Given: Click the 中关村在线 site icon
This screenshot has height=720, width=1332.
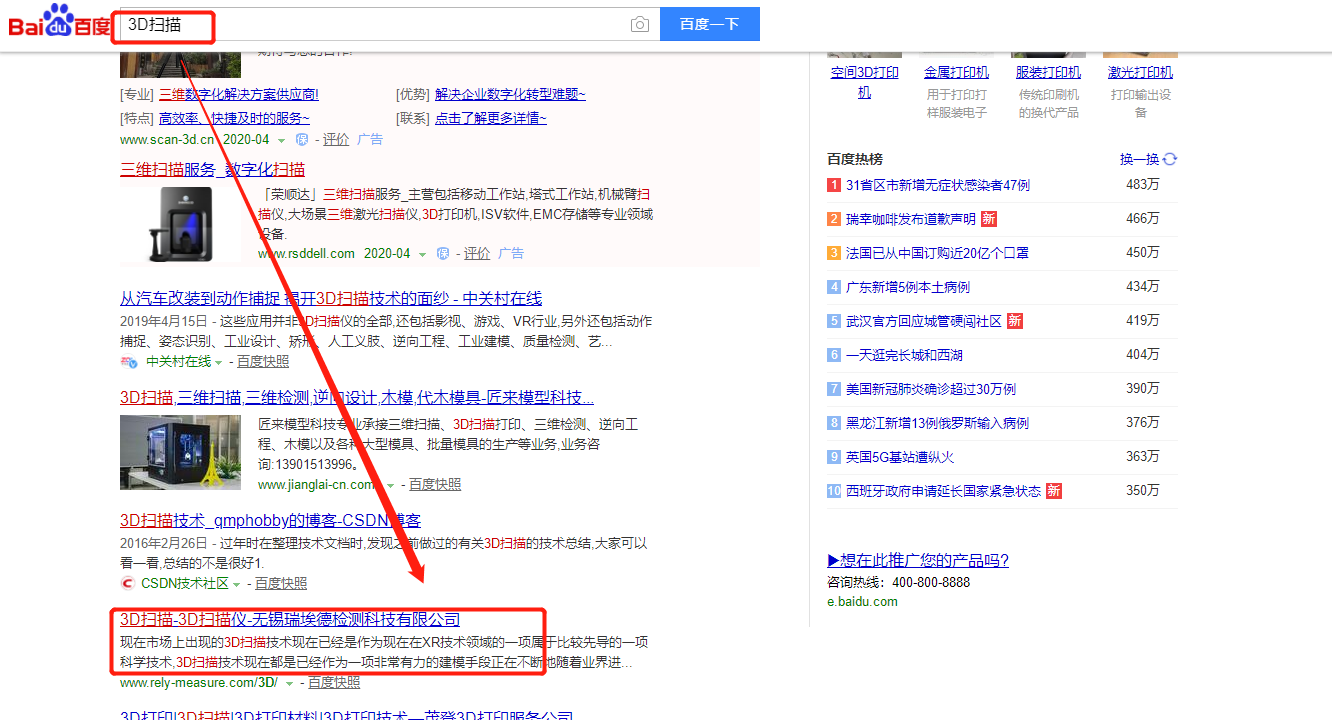Looking at the screenshot, I should (x=127, y=360).
